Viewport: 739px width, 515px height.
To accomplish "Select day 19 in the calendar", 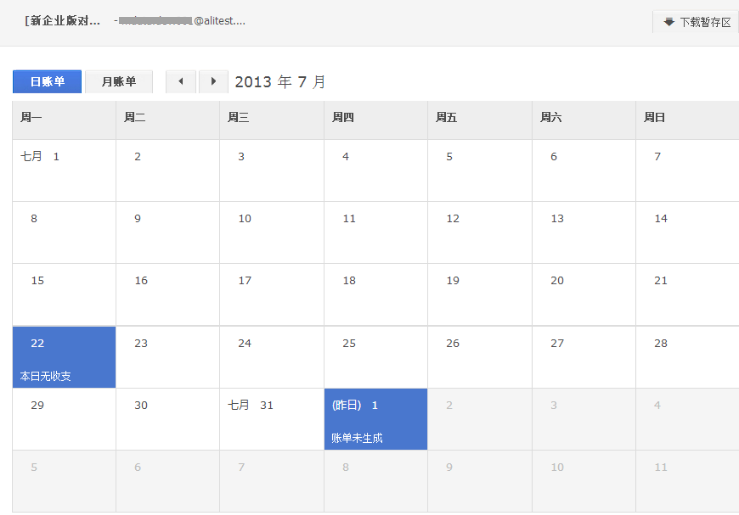I will 480,294.
